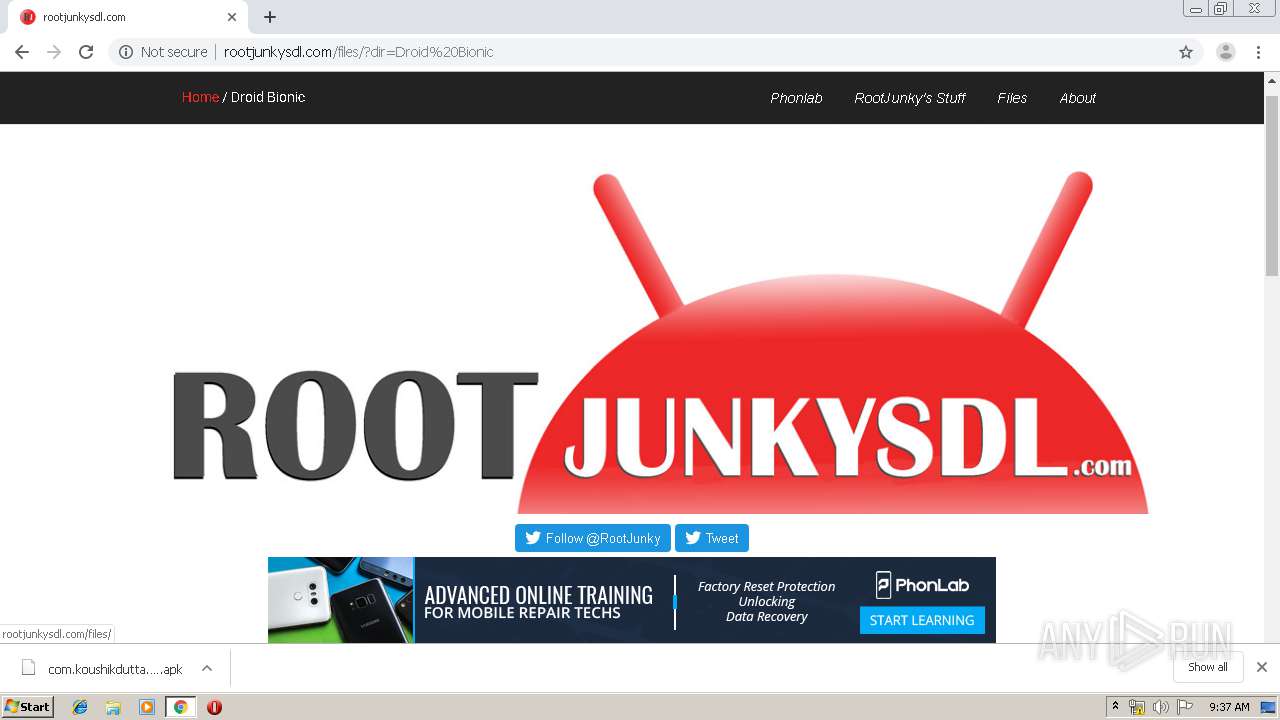Click the 9:37 AM system clock

(1229, 707)
